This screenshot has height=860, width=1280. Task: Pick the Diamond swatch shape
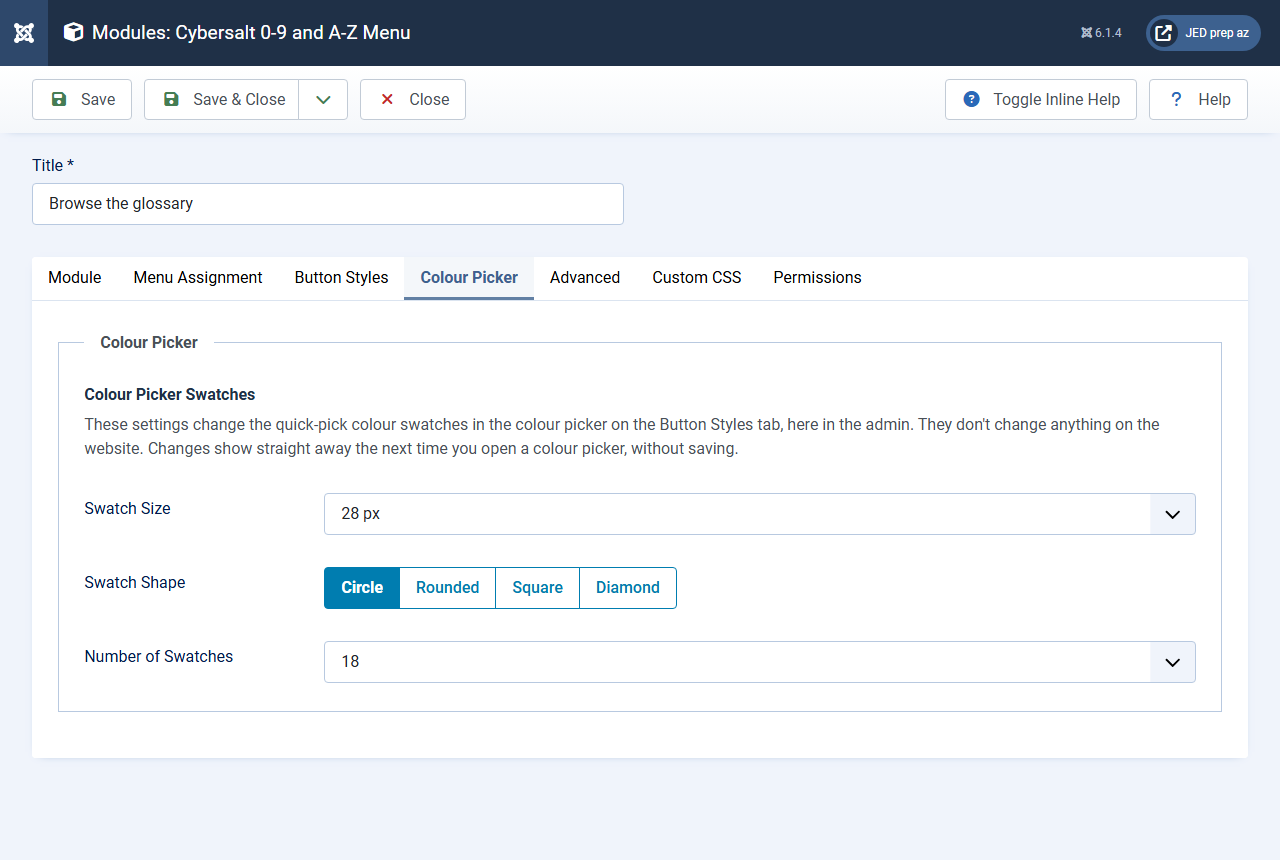point(628,588)
